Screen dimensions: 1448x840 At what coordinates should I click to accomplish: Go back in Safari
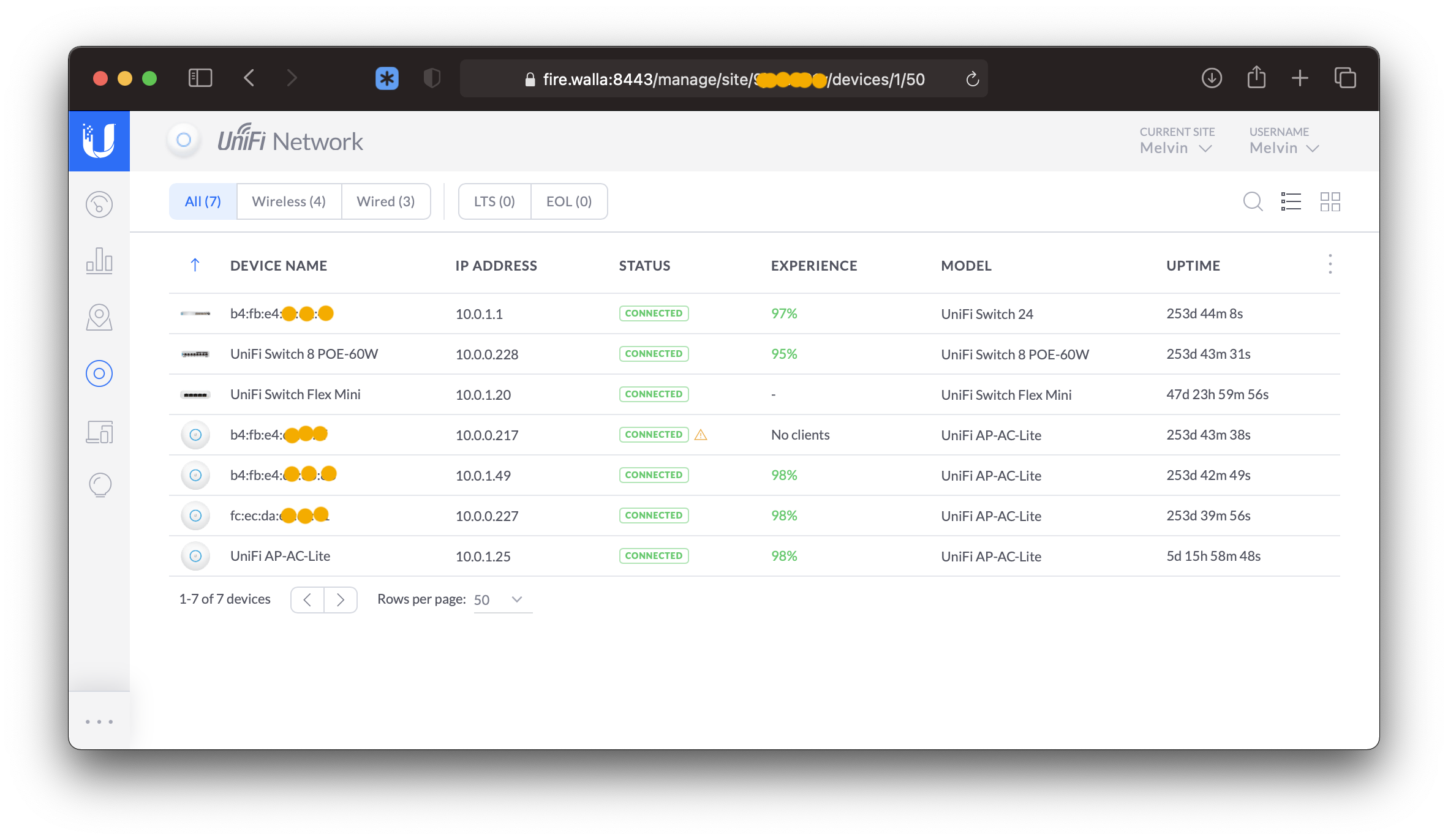point(249,78)
